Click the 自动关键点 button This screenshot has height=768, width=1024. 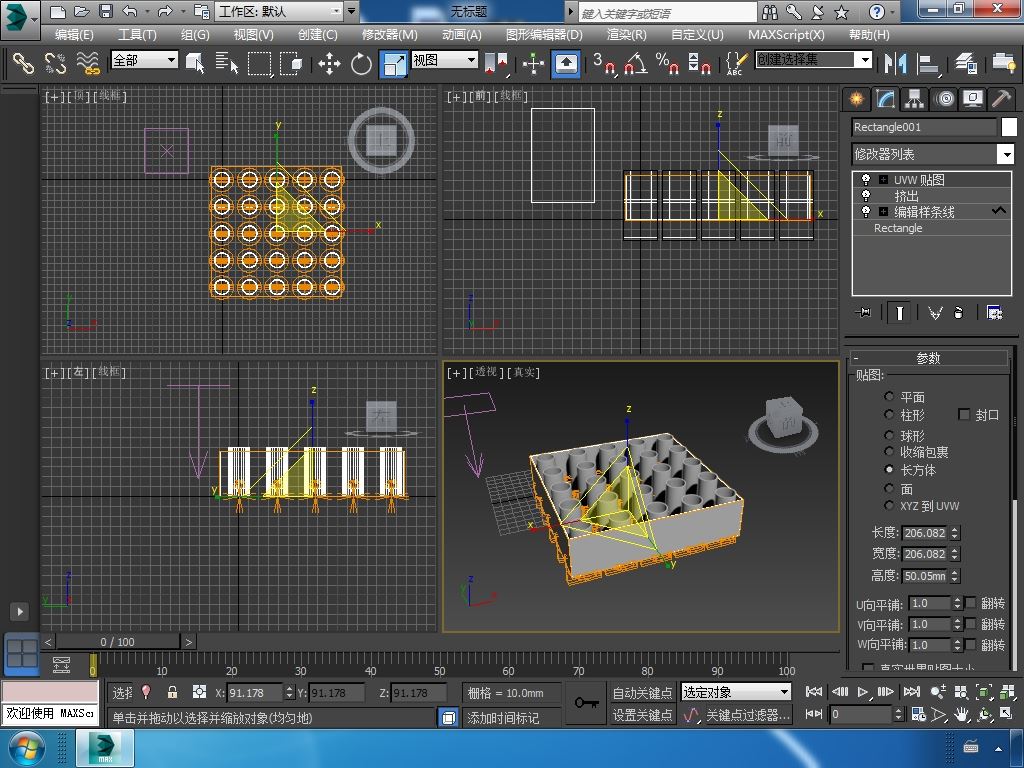(642, 692)
